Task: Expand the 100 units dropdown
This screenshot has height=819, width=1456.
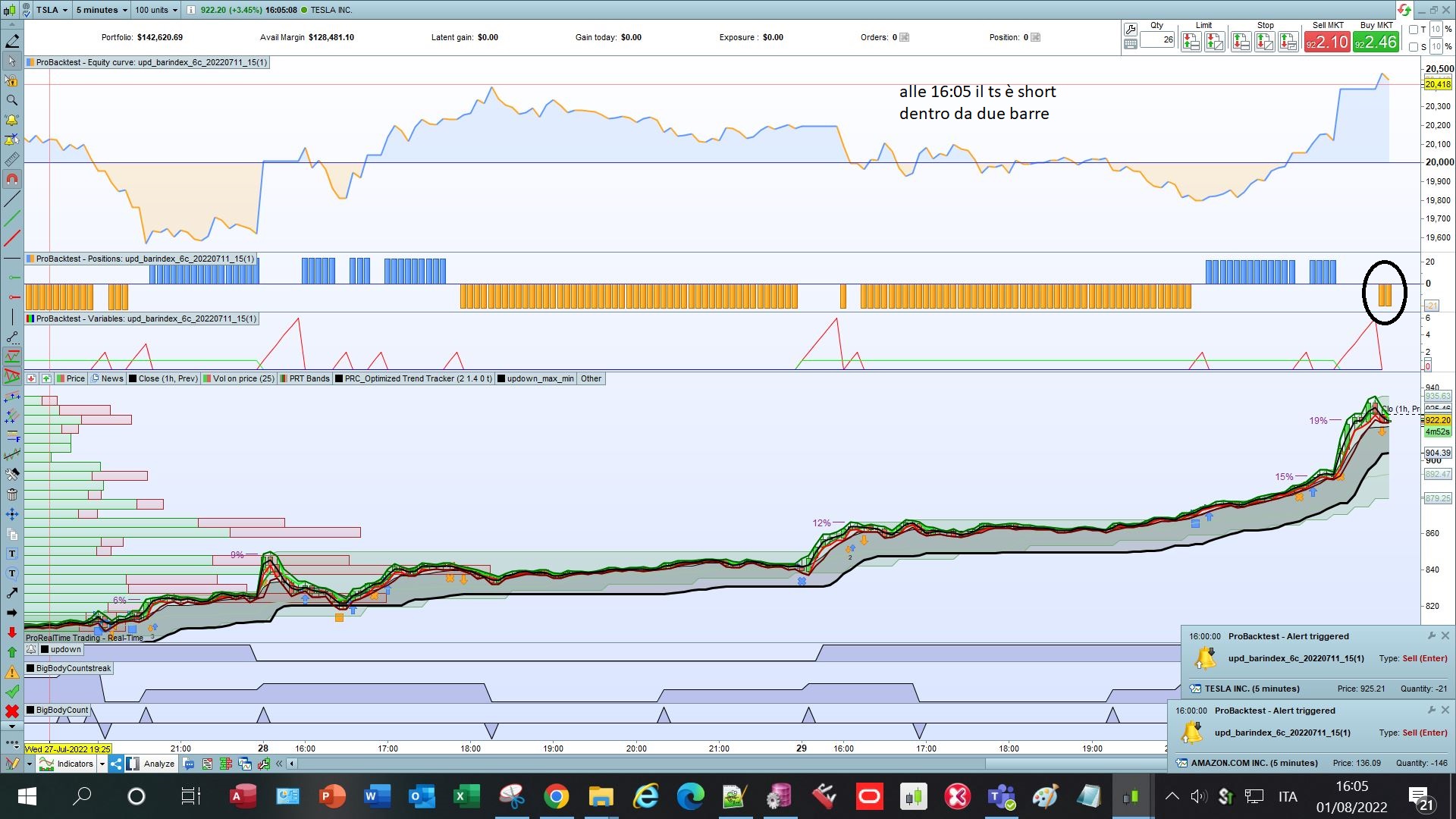Action: [x=155, y=10]
